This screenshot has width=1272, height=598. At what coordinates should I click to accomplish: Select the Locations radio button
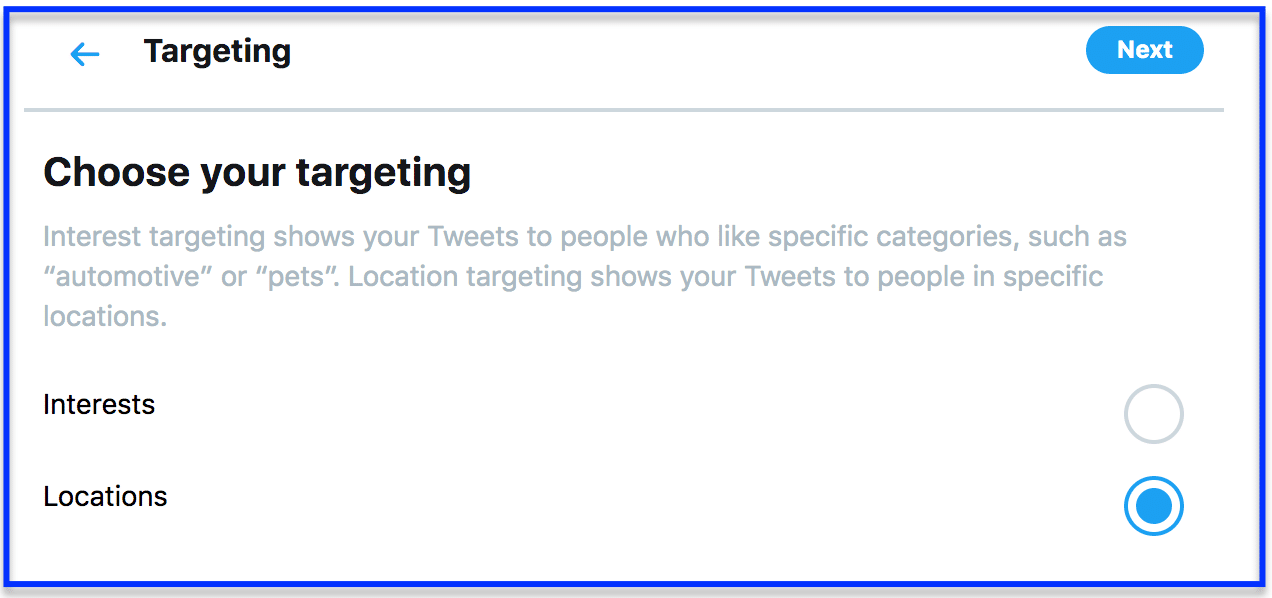point(1153,506)
